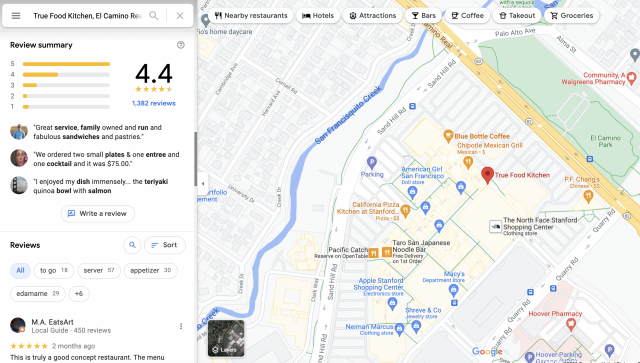The height and width of the screenshot is (363, 640).
Task: Collapse the side panel arrow
Action: pos(203,183)
